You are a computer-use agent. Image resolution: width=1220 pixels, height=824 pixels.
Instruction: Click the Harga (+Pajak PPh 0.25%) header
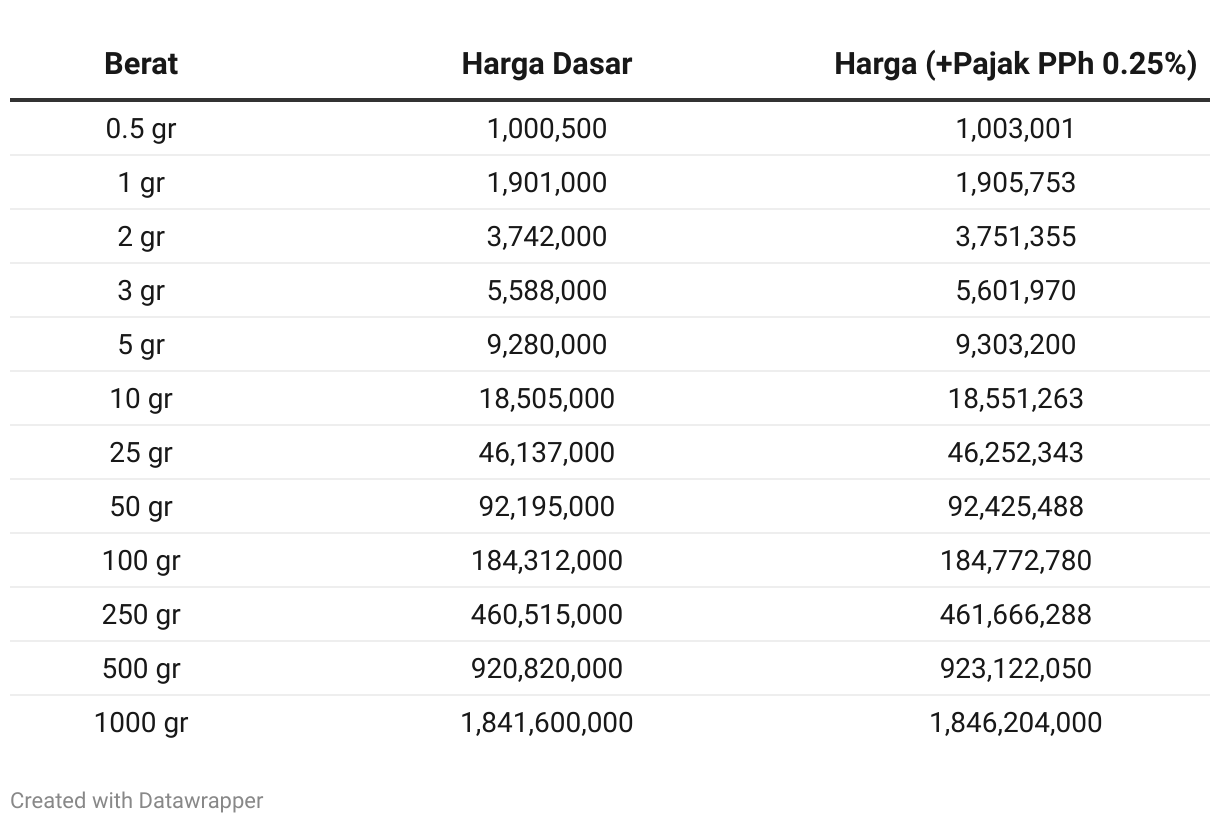pyautogui.click(x=1016, y=64)
